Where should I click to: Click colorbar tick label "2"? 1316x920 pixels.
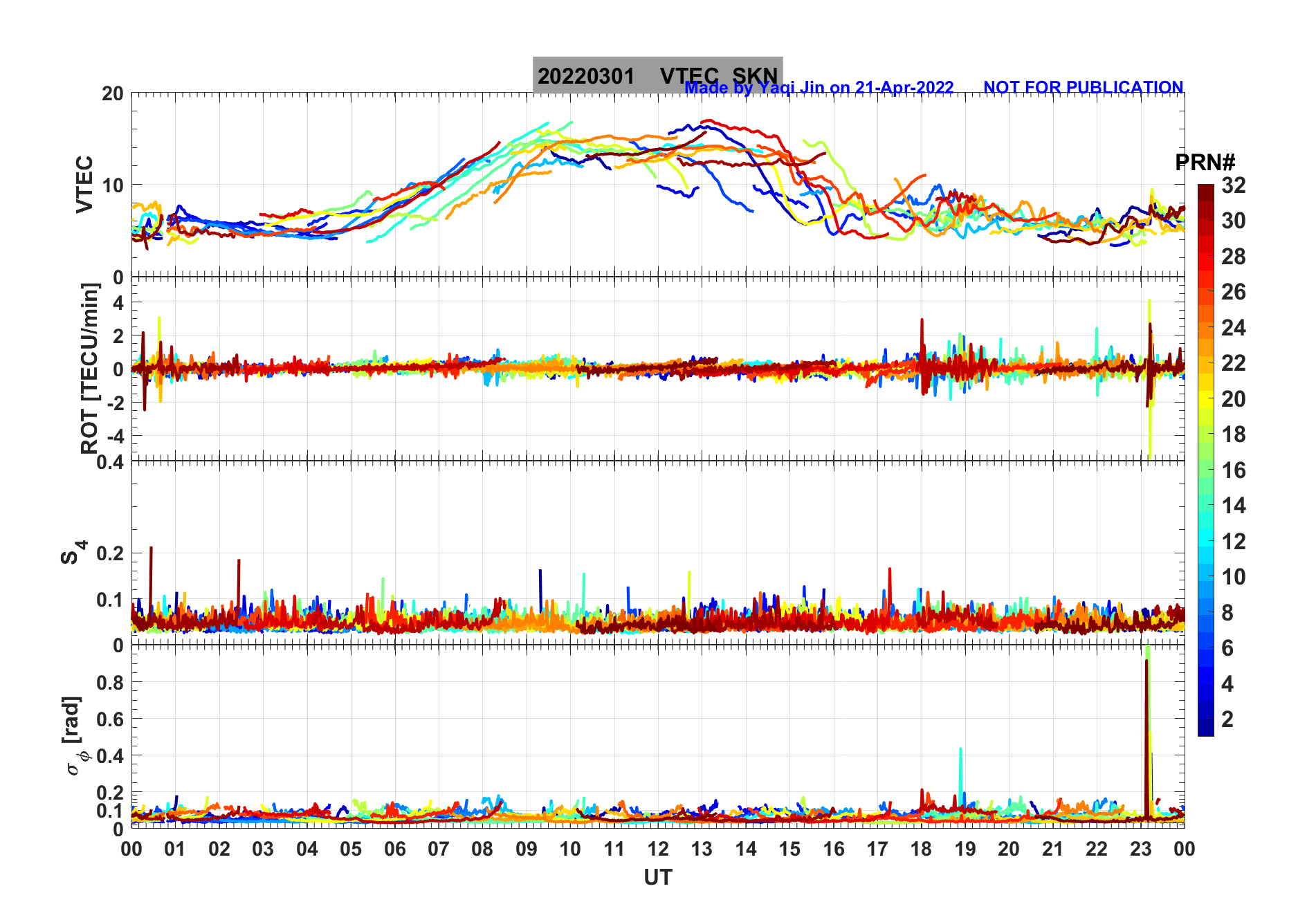click(x=1227, y=719)
